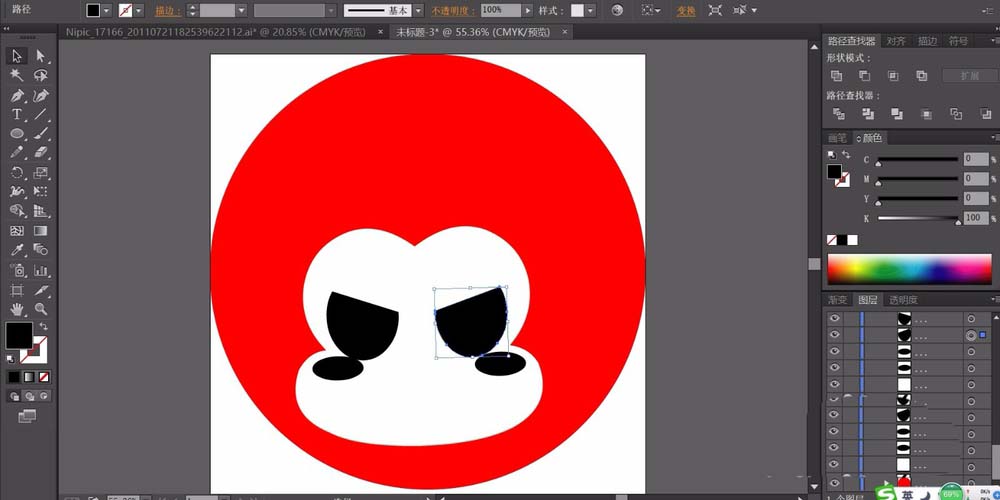Click target circle of the selected layer row
The height and width of the screenshot is (500, 1000).
[971, 335]
